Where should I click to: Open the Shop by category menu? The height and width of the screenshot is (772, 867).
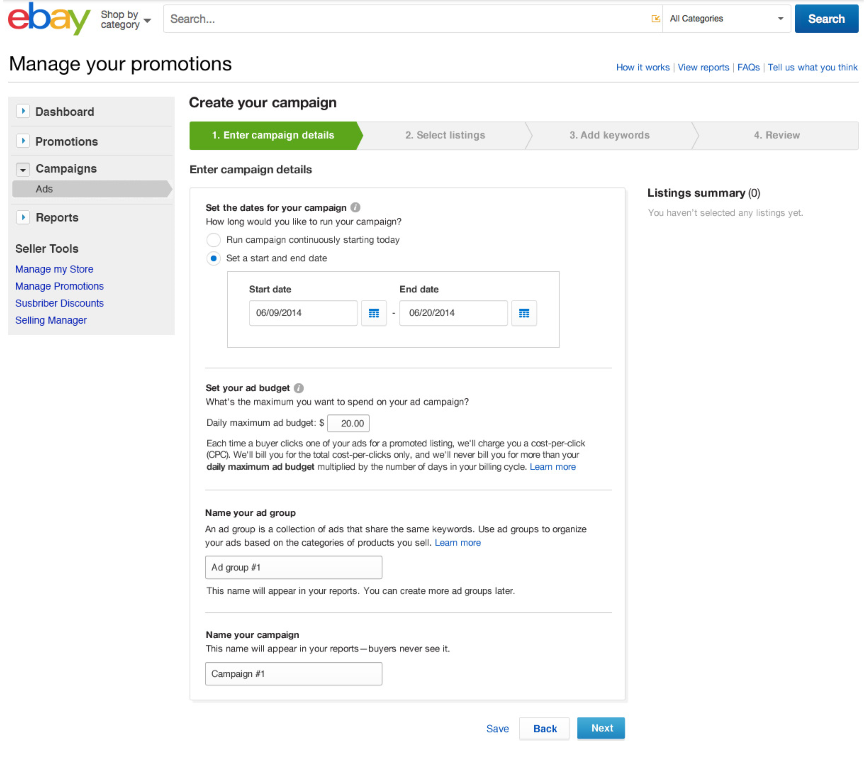(126, 19)
